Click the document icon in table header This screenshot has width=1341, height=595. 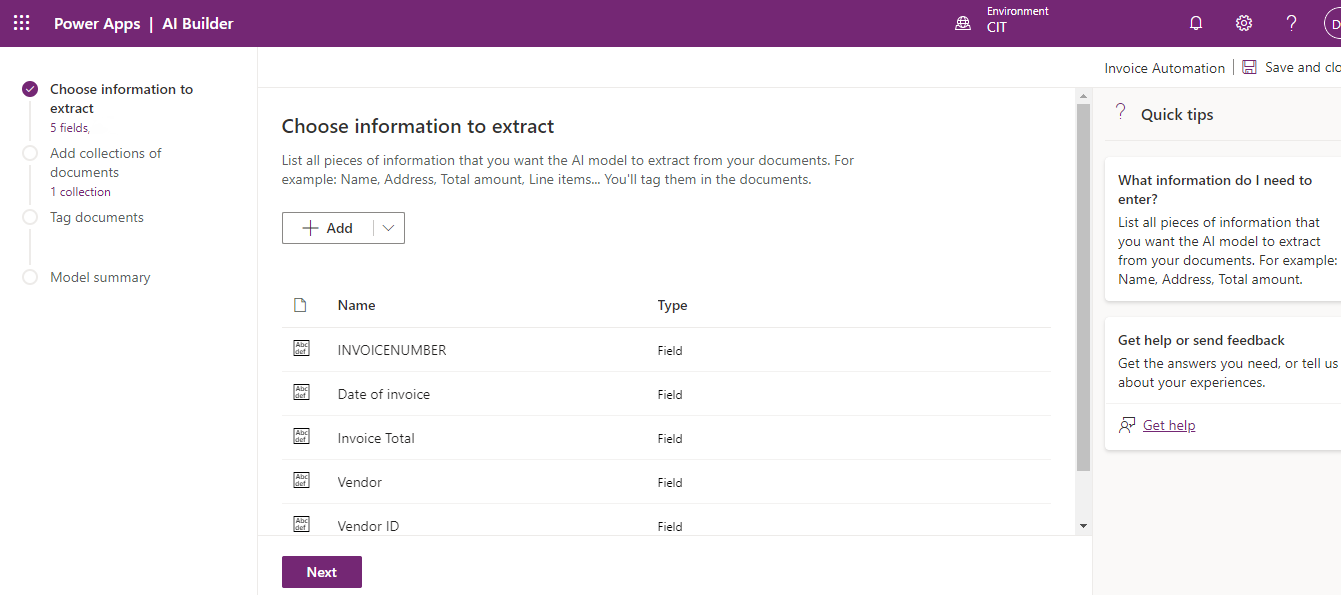click(300, 305)
